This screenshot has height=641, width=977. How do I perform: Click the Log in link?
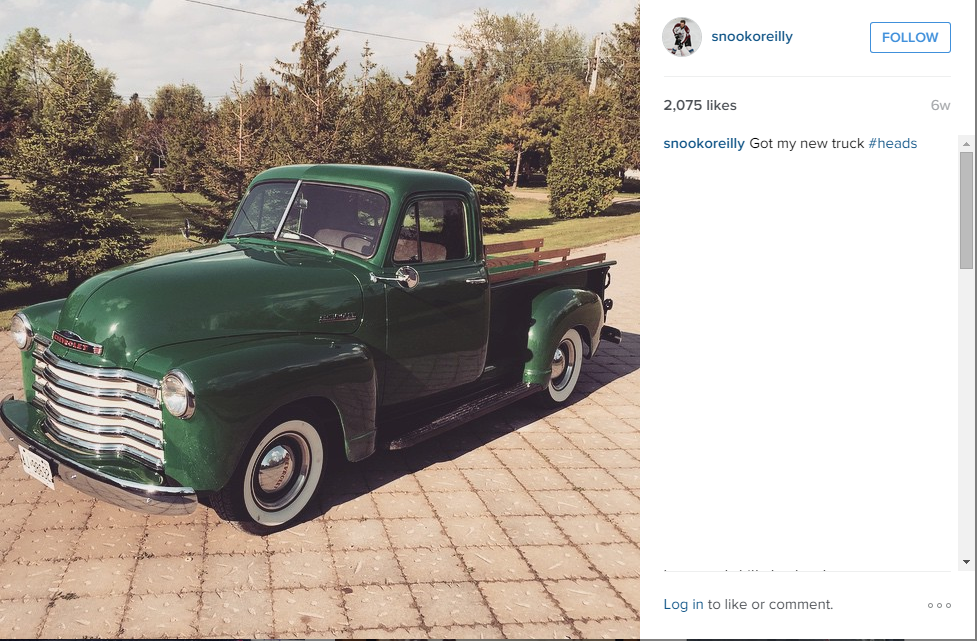click(x=683, y=604)
